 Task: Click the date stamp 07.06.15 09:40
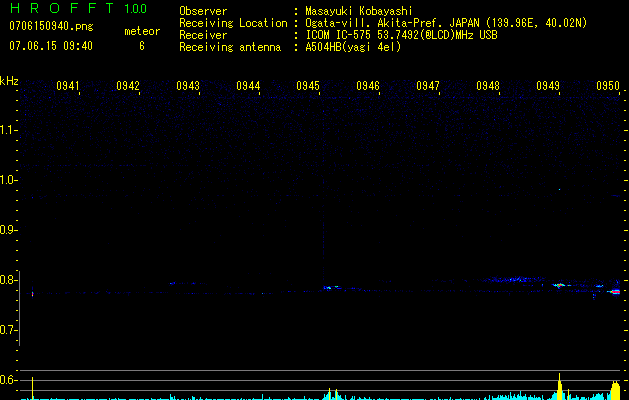coord(51,46)
